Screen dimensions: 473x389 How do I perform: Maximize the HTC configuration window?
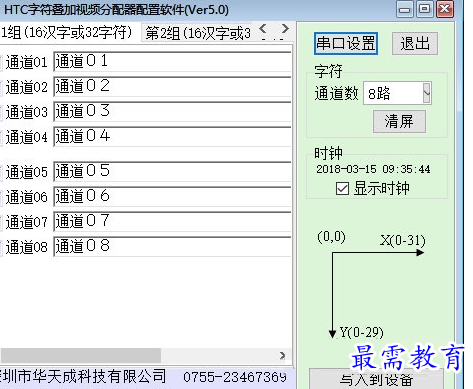[424, 9]
